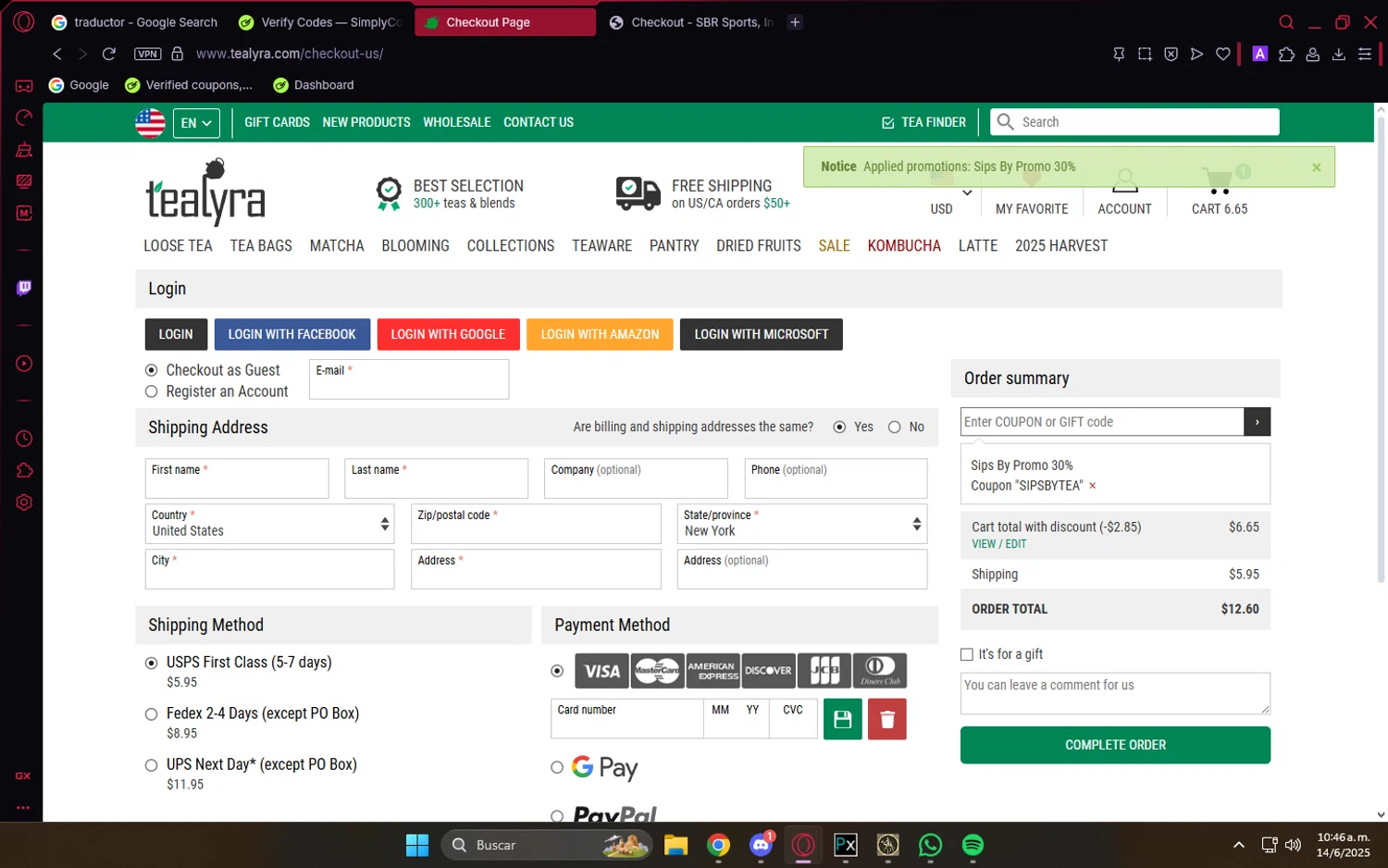Click the VPN badge in address bar

click(x=148, y=54)
